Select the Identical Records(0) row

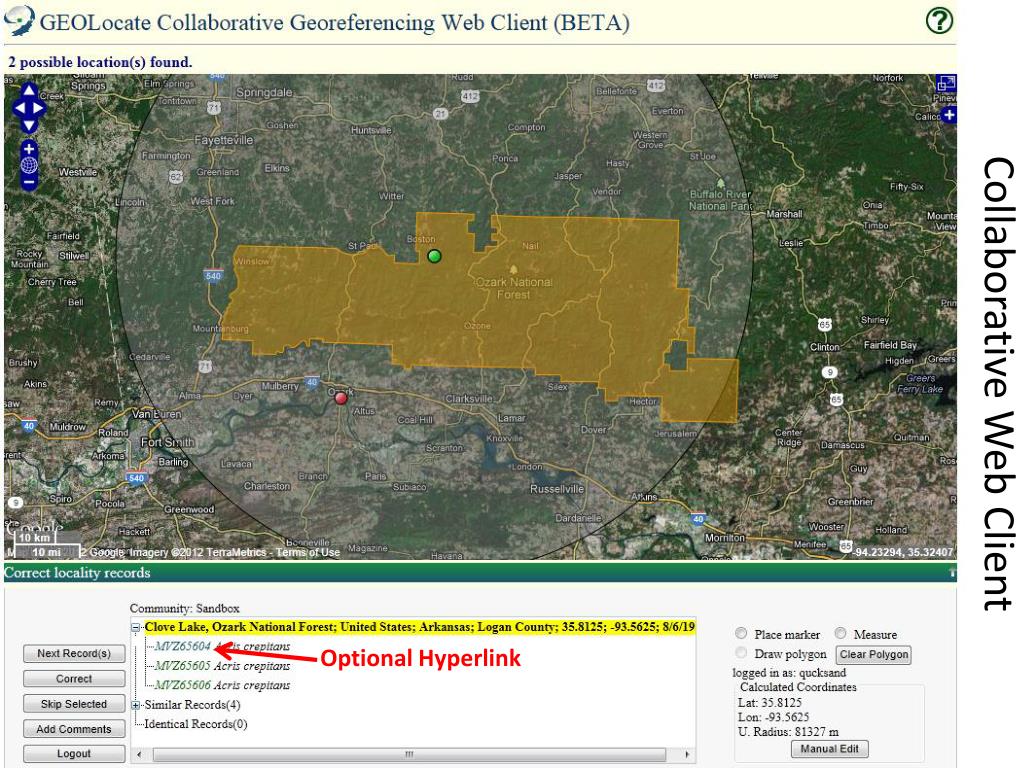[195, 724]
